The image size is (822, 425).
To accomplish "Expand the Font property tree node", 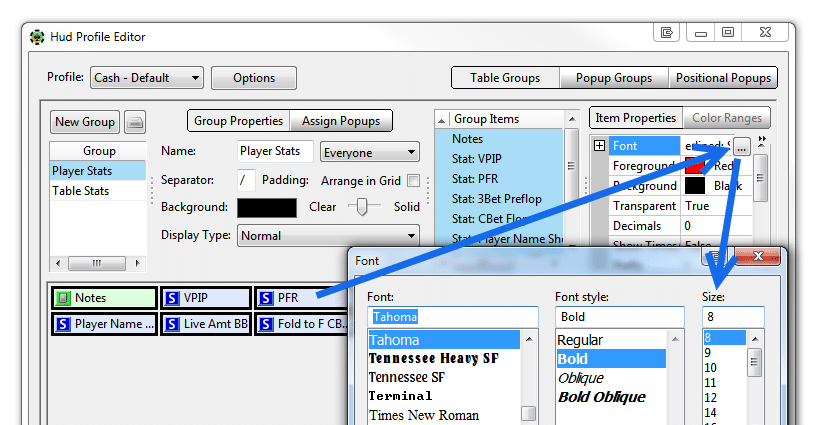I will pos(599,146).
